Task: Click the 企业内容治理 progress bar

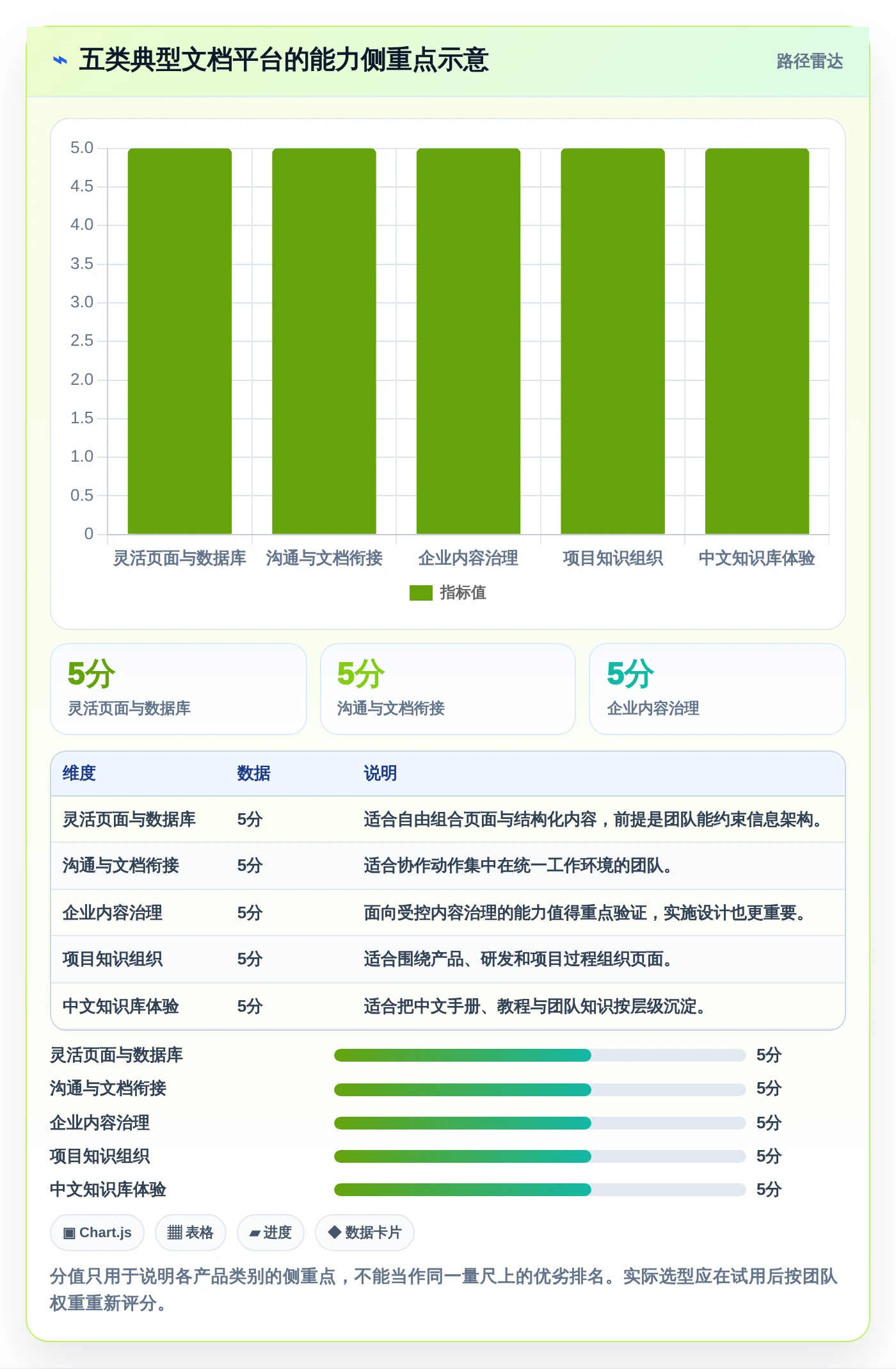Action: click(x=540, y=1123)
